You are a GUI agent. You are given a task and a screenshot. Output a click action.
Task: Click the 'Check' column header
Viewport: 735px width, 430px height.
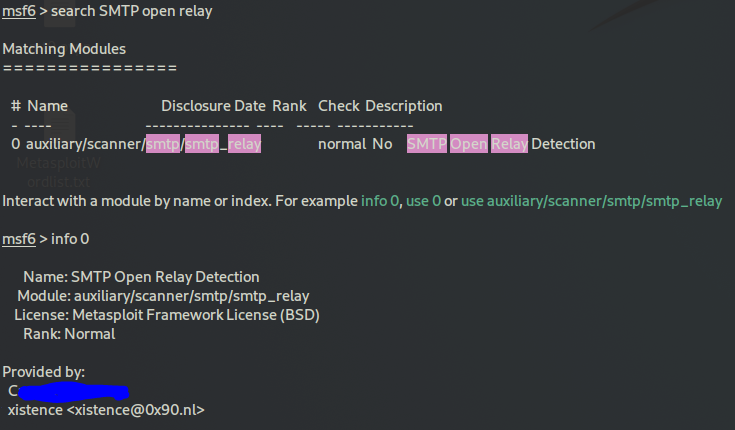click(x=338, y=106)
